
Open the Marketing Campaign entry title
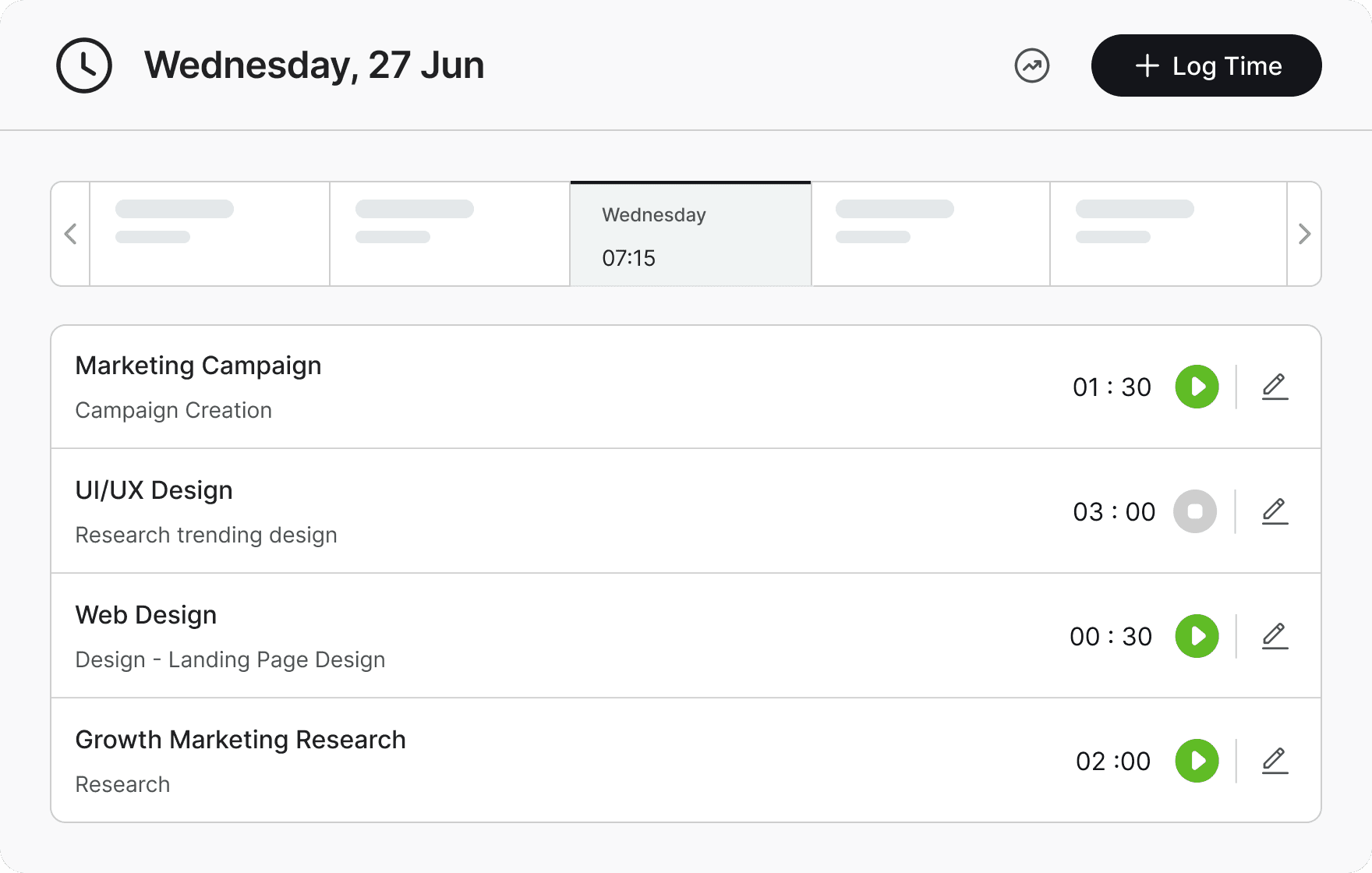(x=198, y=366)
